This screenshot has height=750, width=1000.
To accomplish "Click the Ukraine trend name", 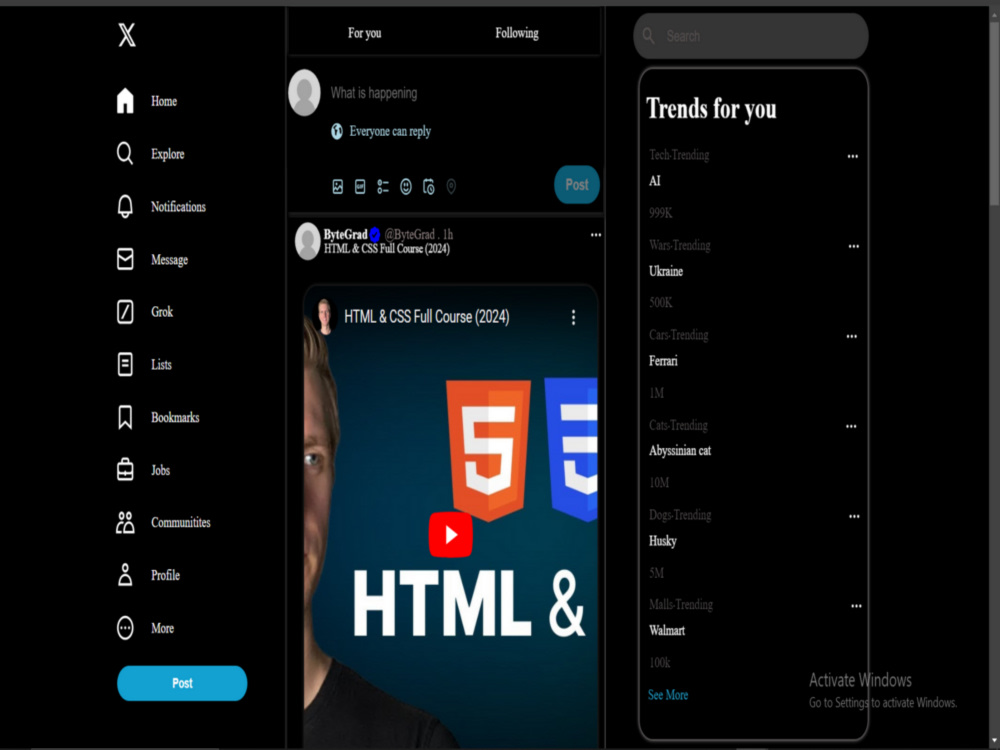I will [x=666, y=271].
